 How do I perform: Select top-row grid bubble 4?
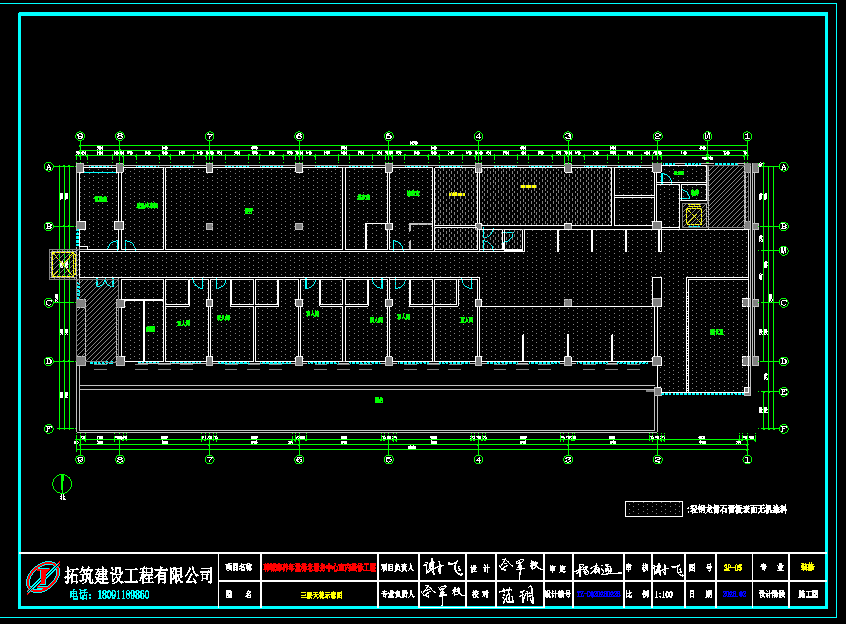(478, 136)
